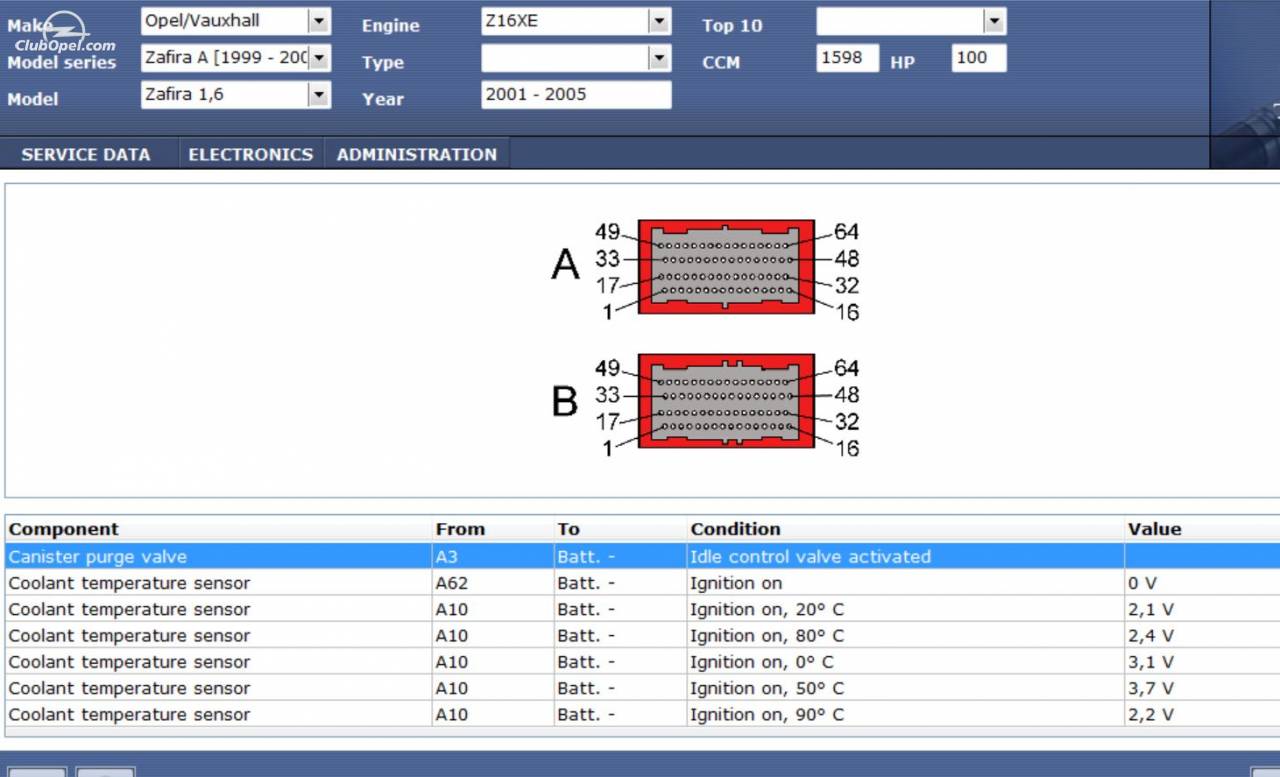Expand the Model series dropdown arrow
This screenshot has height=777, width=1280.
coord(319,58)
